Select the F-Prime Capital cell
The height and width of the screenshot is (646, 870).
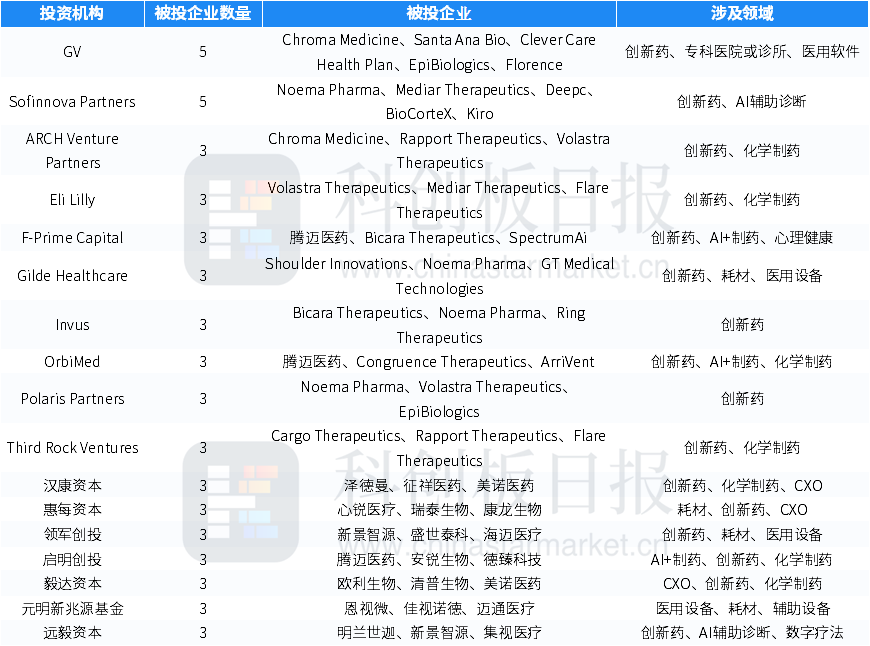(x=72, y=238)
